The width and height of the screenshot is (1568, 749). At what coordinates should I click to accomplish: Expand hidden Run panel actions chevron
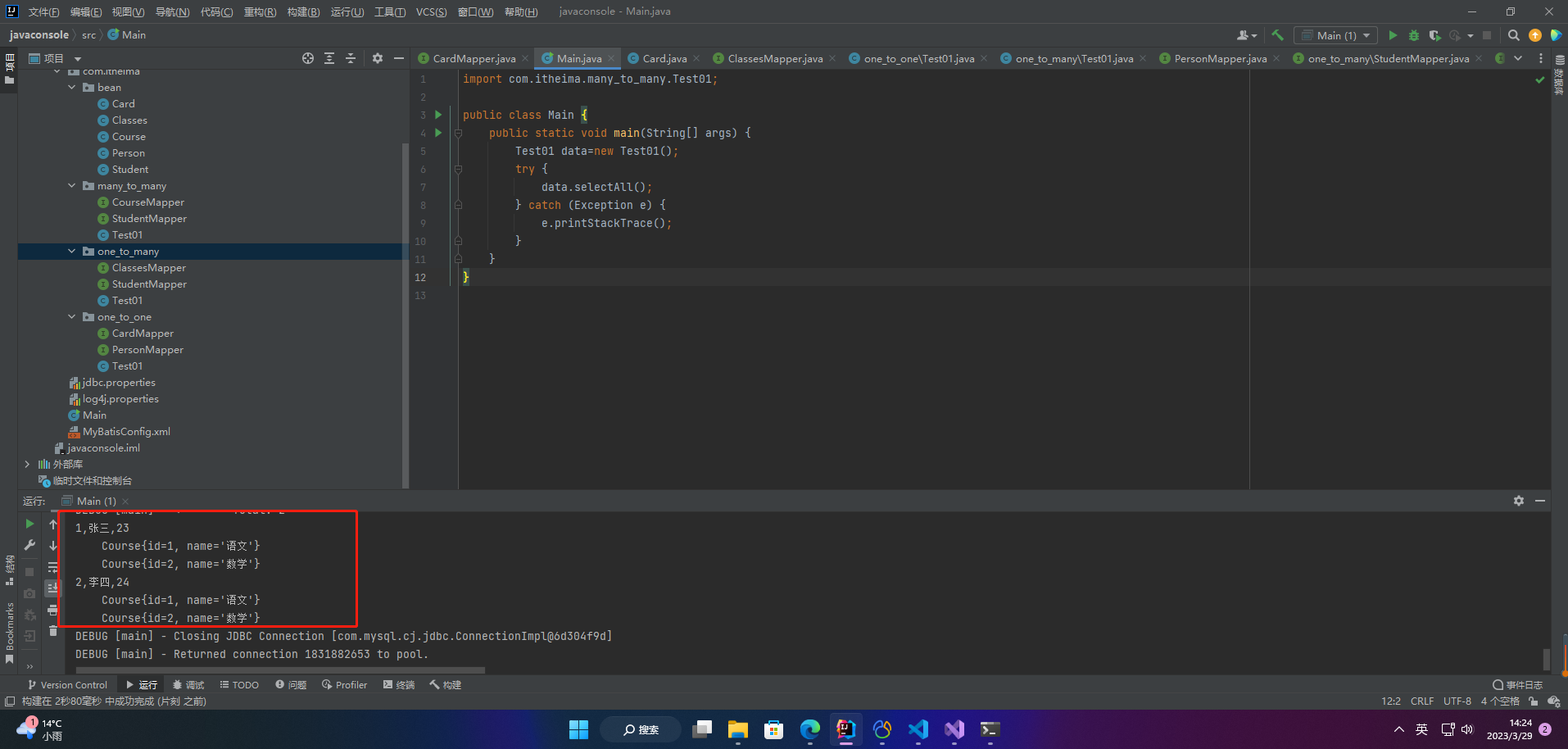pos(29,667)
